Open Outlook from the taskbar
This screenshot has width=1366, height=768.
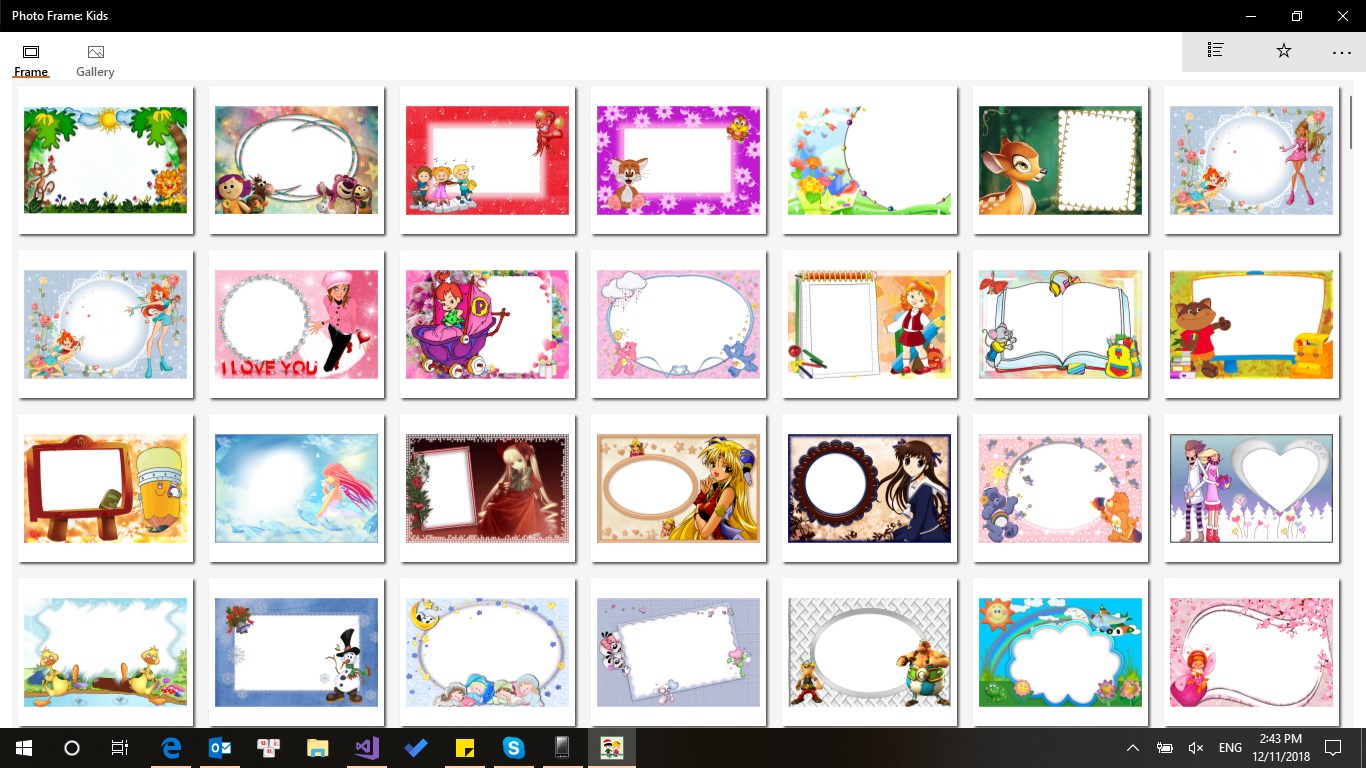[220, 748]
